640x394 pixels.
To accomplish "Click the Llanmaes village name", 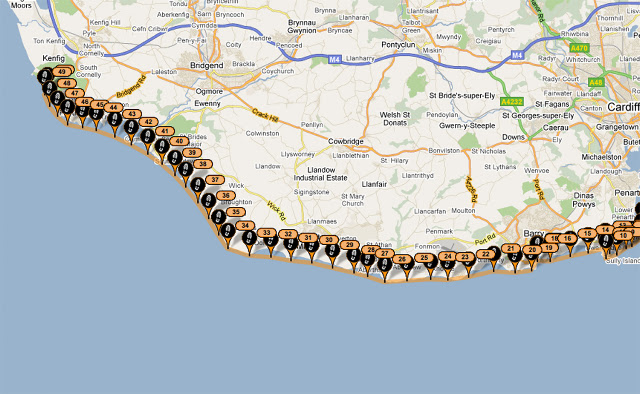I will point(322,222).
